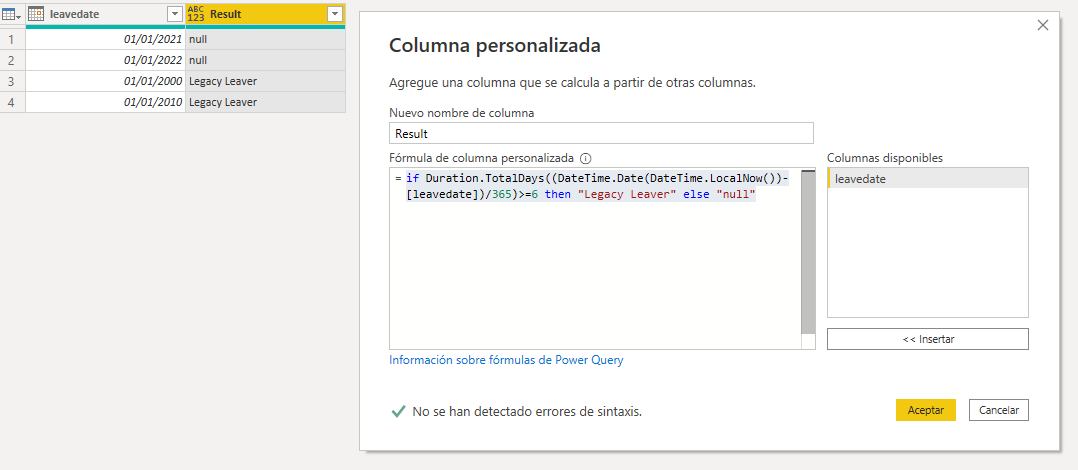Click the ABC123 data type icon of the Result column
The width and height of the screenshot is (1078, 470).
(x=196, y=14)
